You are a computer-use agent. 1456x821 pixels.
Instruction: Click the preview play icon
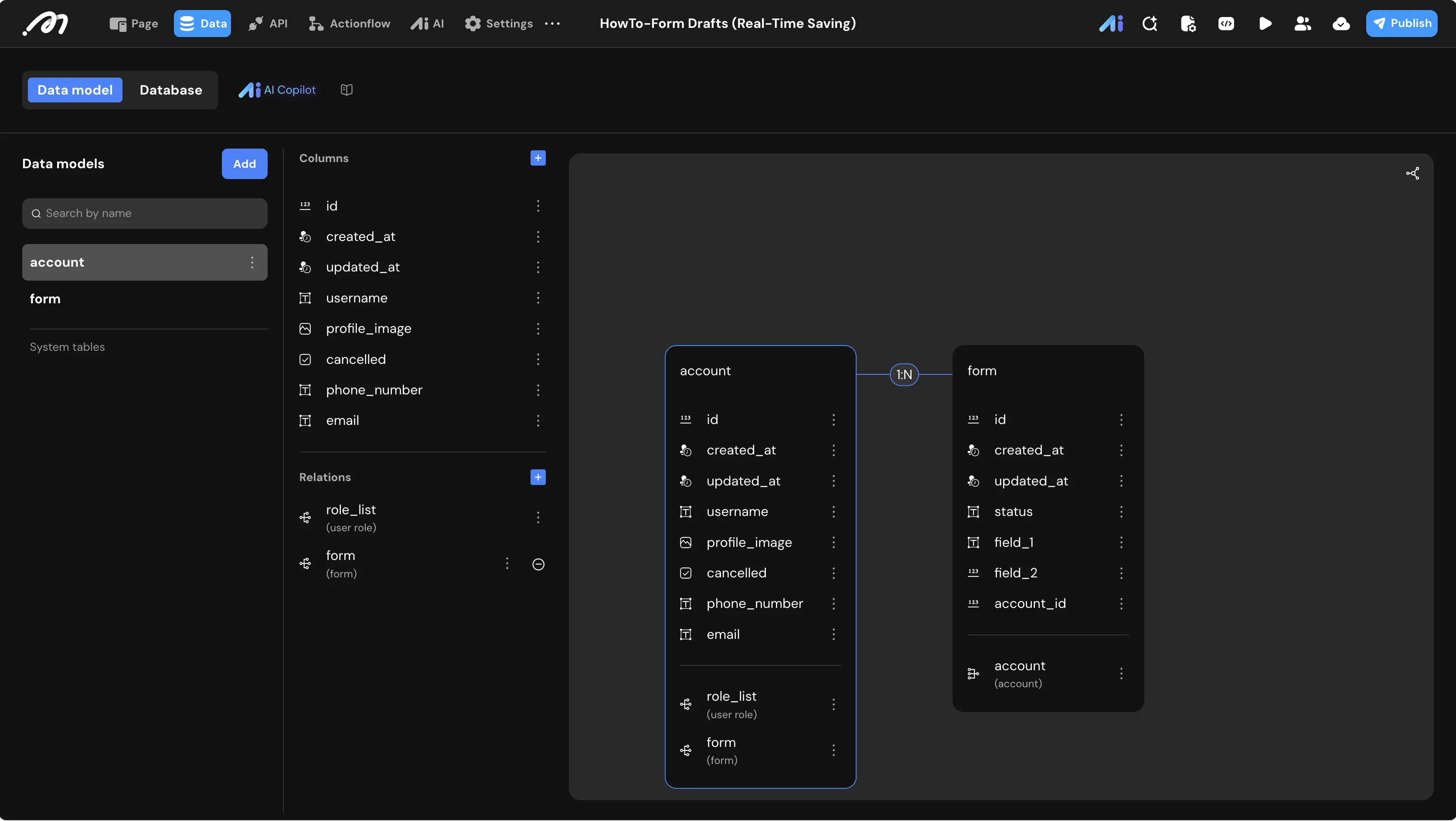tap(1265, 23)
